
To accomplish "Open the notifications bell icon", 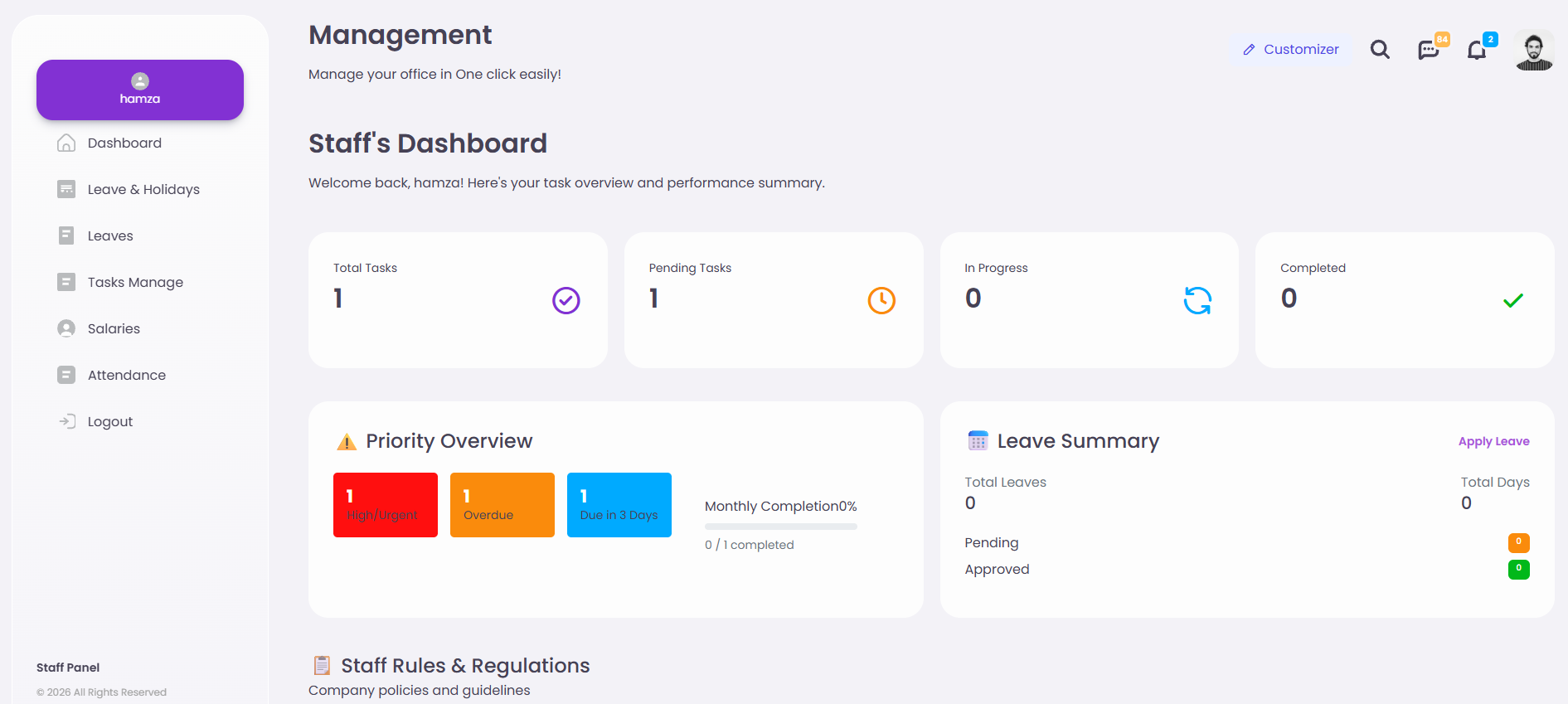I will click(x=1477, y=51).
